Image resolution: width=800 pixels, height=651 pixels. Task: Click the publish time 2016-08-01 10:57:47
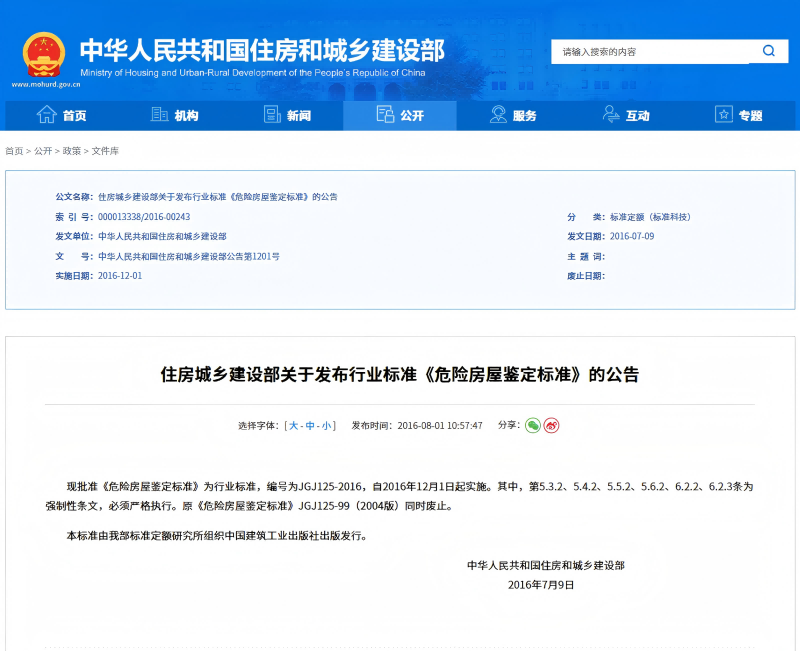440,425
